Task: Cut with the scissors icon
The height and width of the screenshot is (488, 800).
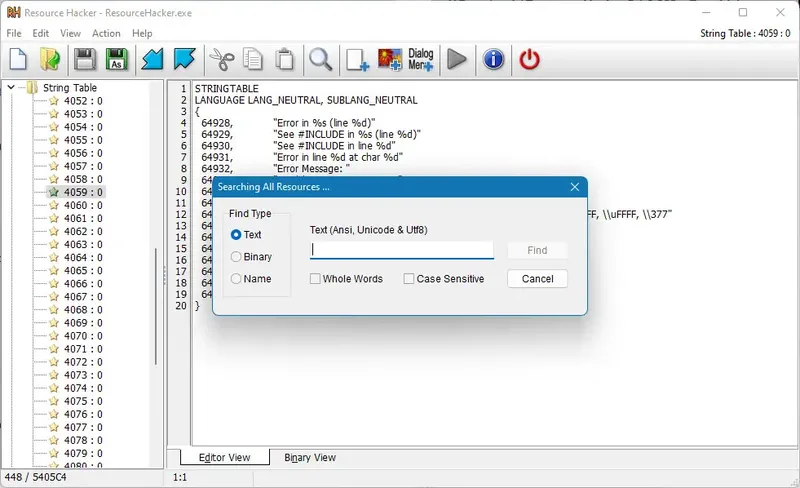Action: [221, 59]
